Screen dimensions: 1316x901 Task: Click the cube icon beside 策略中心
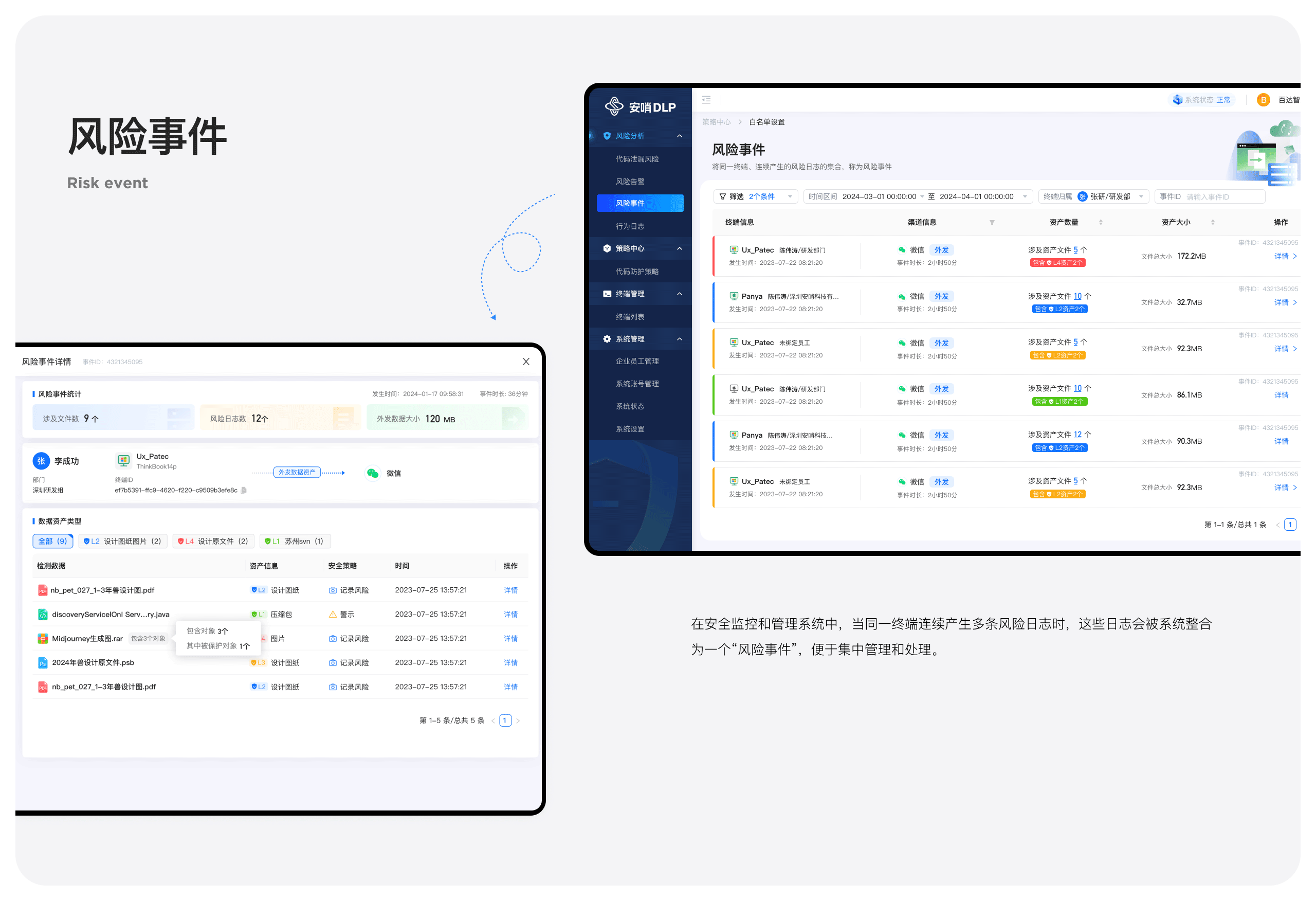pyautogui.click(x=607, y=248)
